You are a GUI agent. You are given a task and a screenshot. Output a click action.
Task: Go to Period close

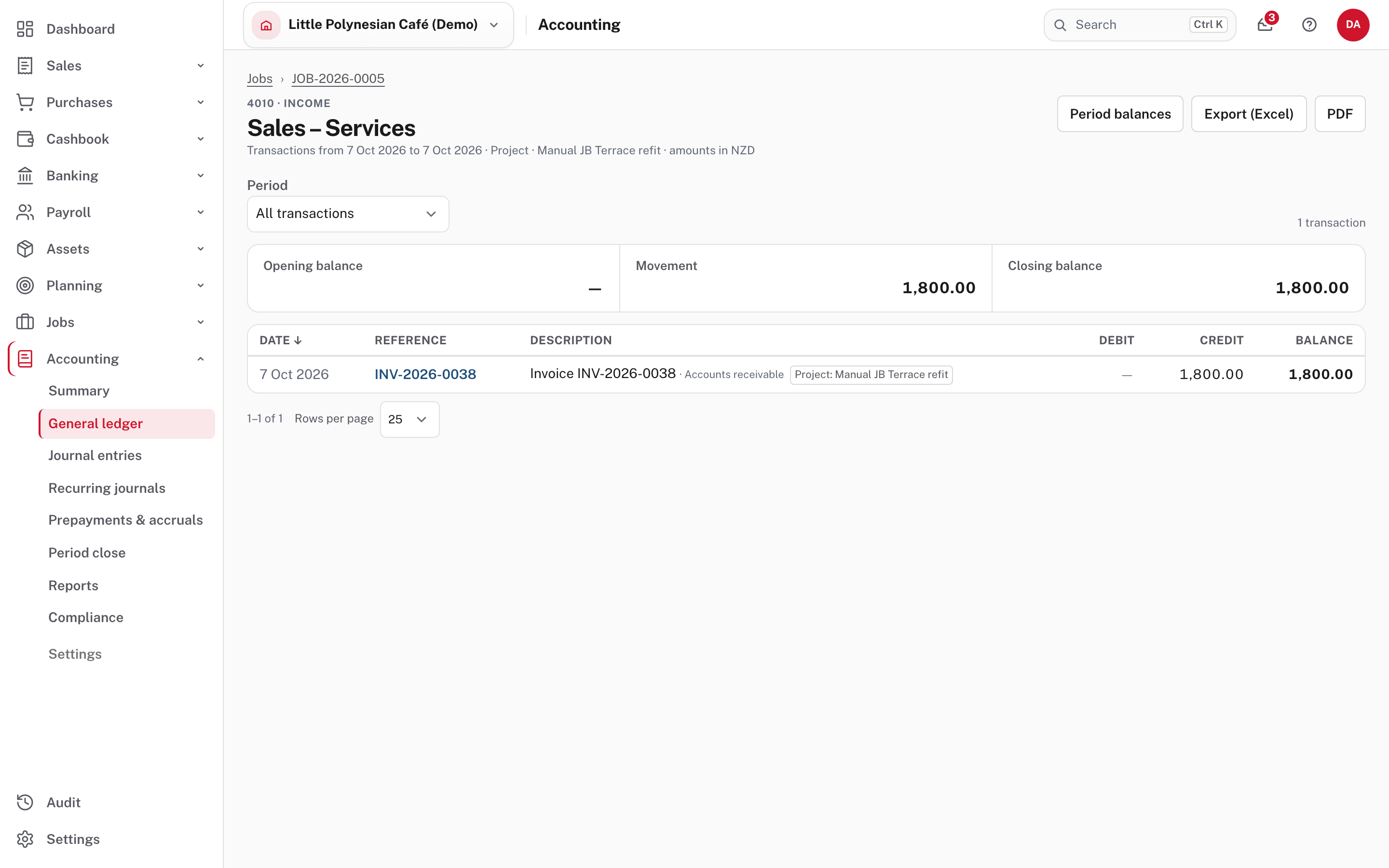click(87, 553)
